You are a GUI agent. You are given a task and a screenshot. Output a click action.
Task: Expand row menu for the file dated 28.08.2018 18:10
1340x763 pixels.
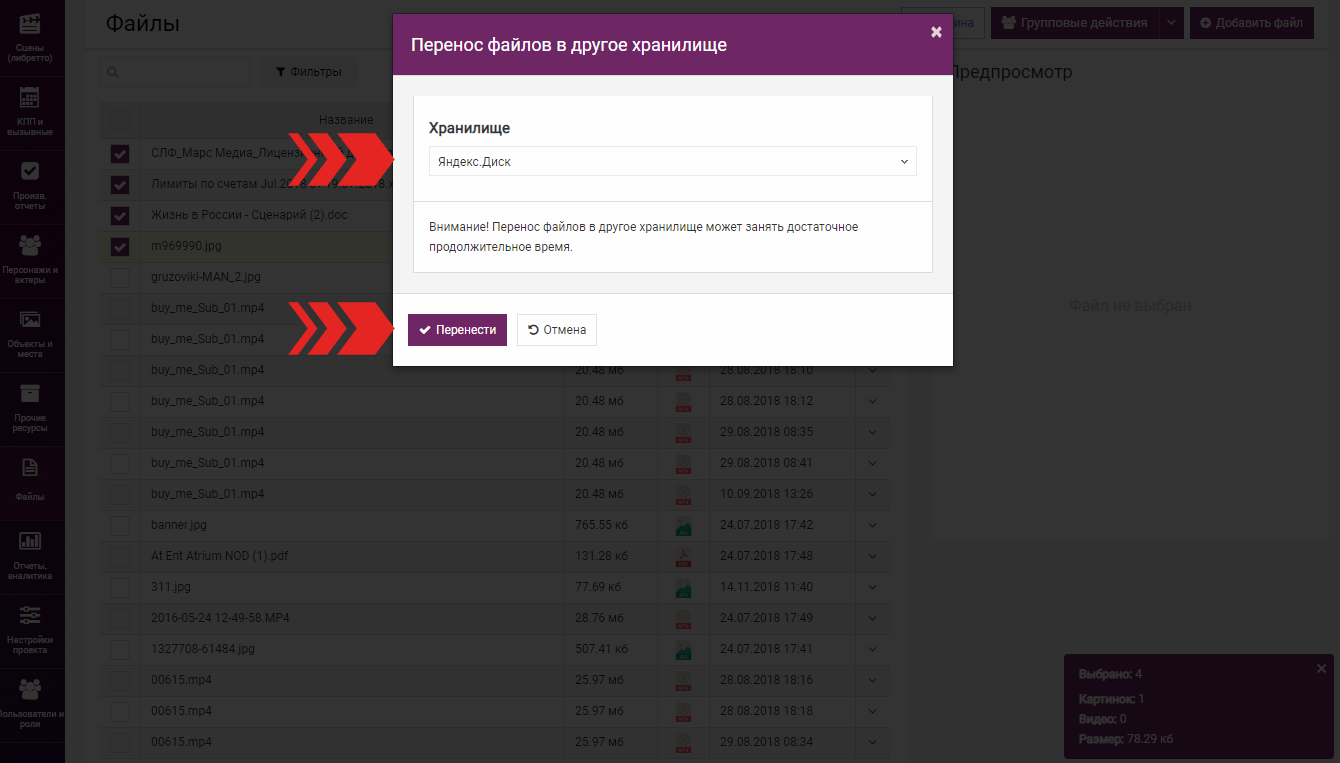[872, 370]
